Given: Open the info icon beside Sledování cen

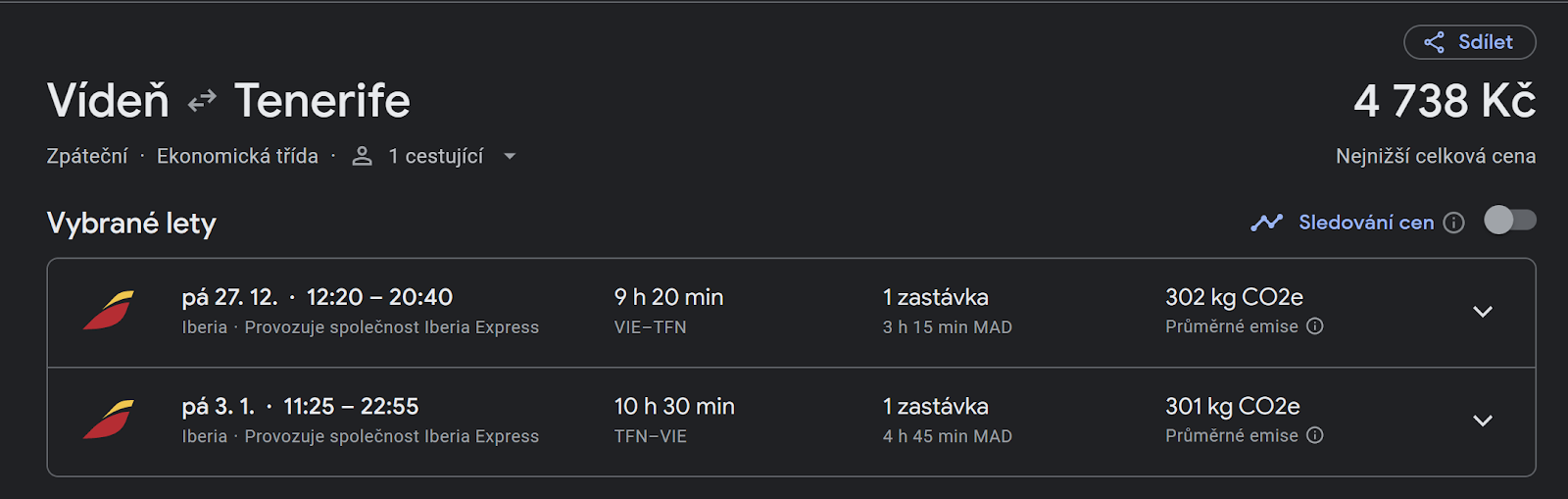Looking at the screenshot, I should pyautogui.click(x=1454, y=223).
